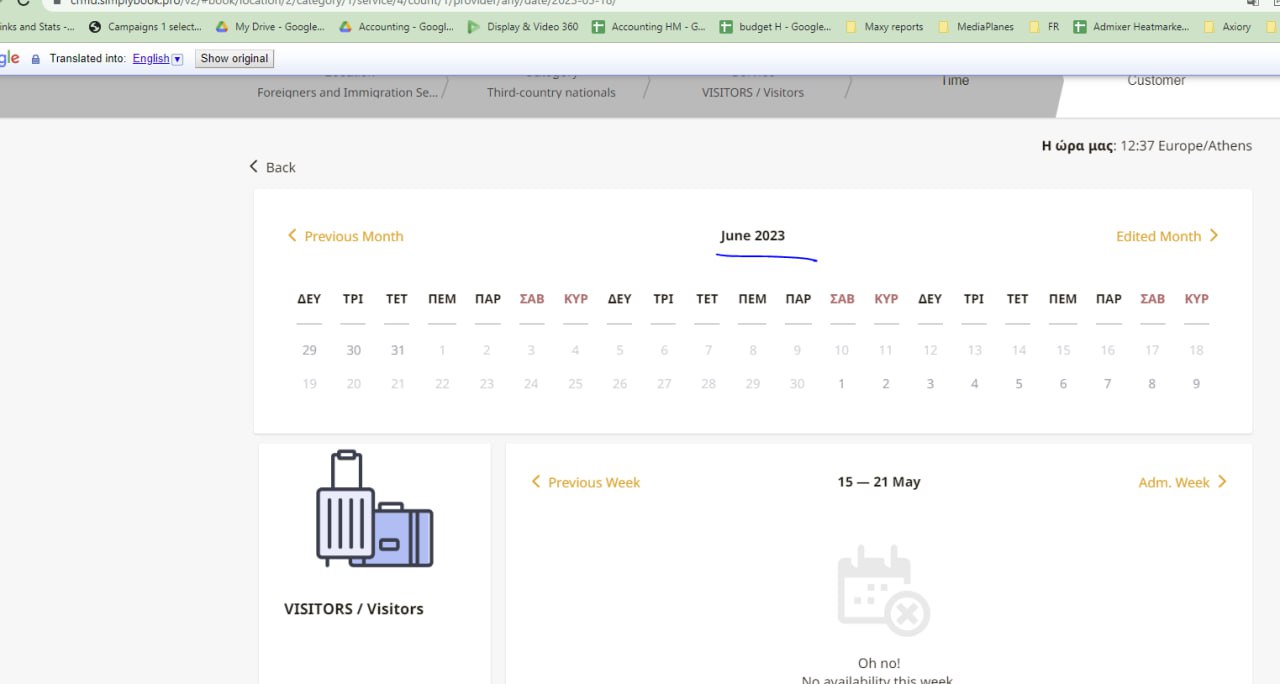Select date 31 in the calendar
1280x684 pixels.
(x=397, y=350)
